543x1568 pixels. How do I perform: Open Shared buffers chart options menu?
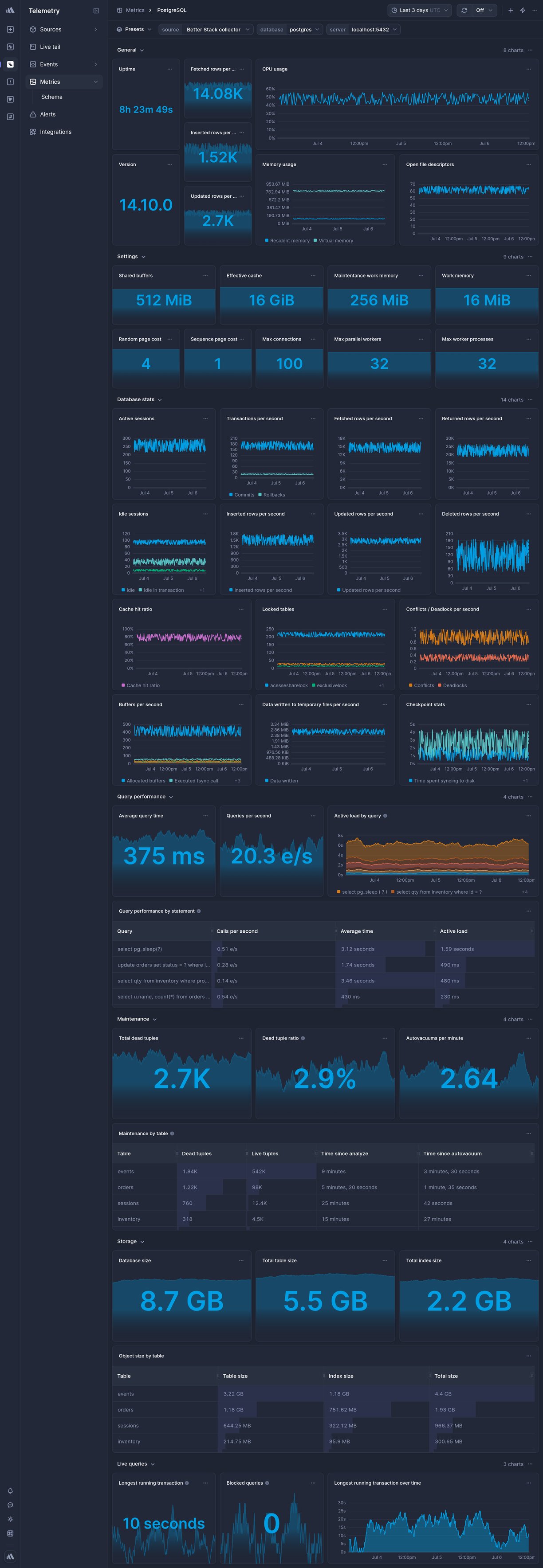pyautogui.click(x=205, y=276)
